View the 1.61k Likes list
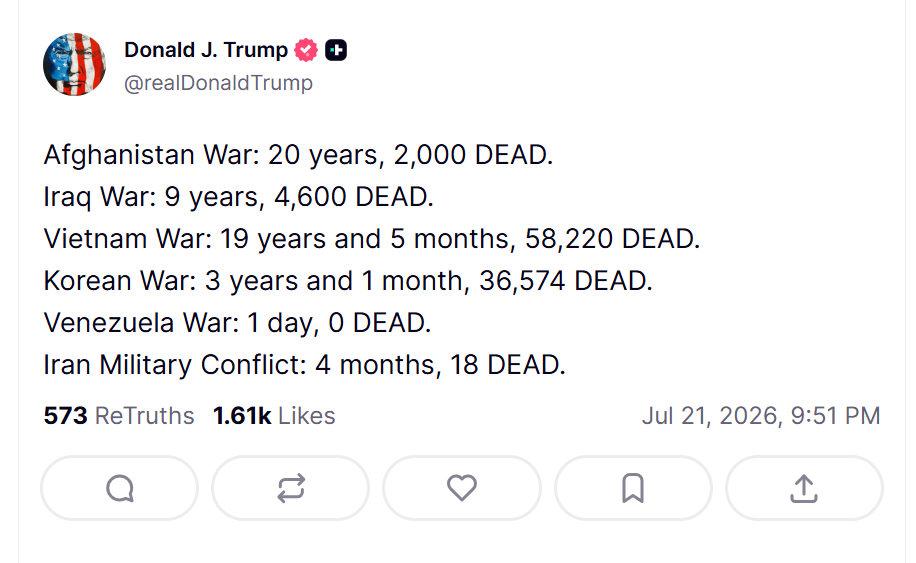 click(x=274, y=416)
